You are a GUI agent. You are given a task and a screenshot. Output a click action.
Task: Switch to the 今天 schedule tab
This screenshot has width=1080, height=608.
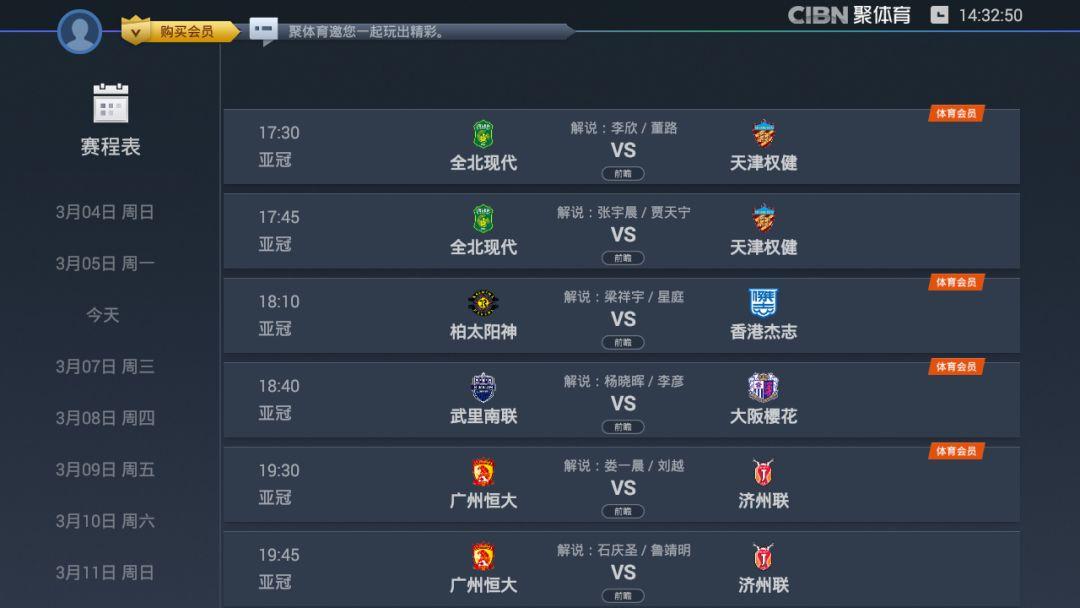click(103, 315)
